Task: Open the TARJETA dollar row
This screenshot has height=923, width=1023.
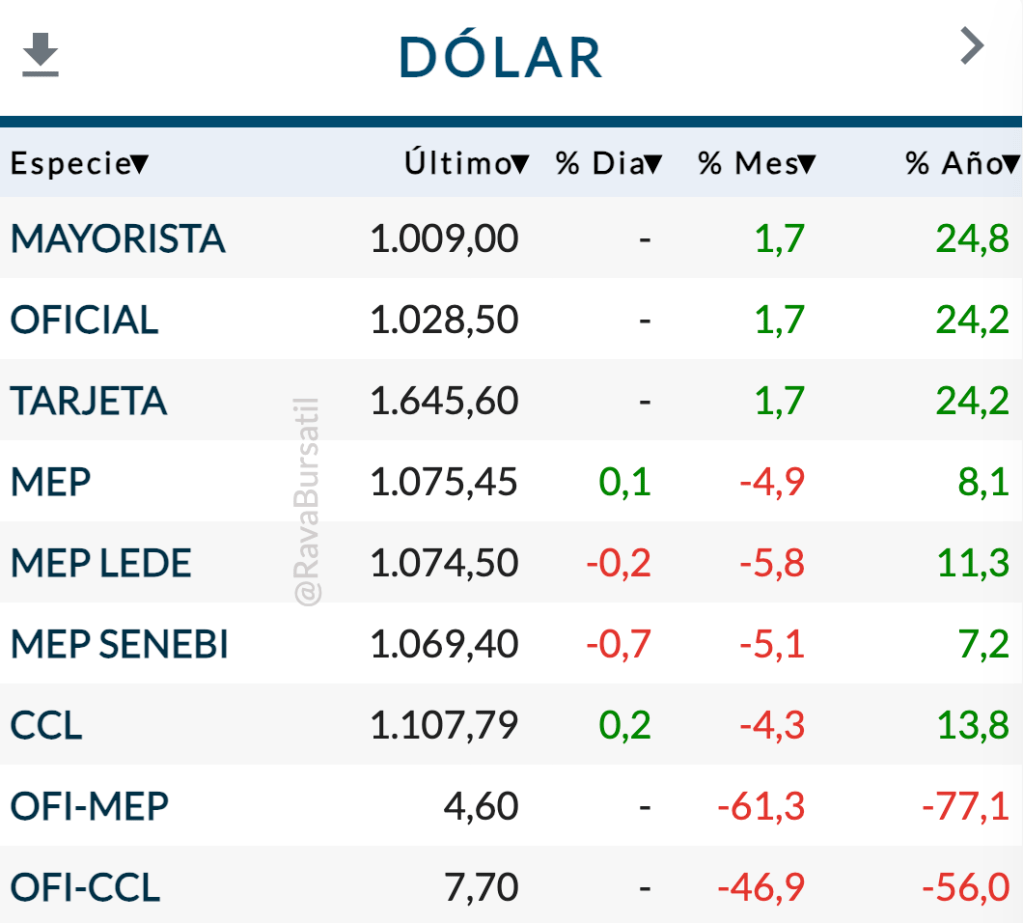Action: click(88, 401)
